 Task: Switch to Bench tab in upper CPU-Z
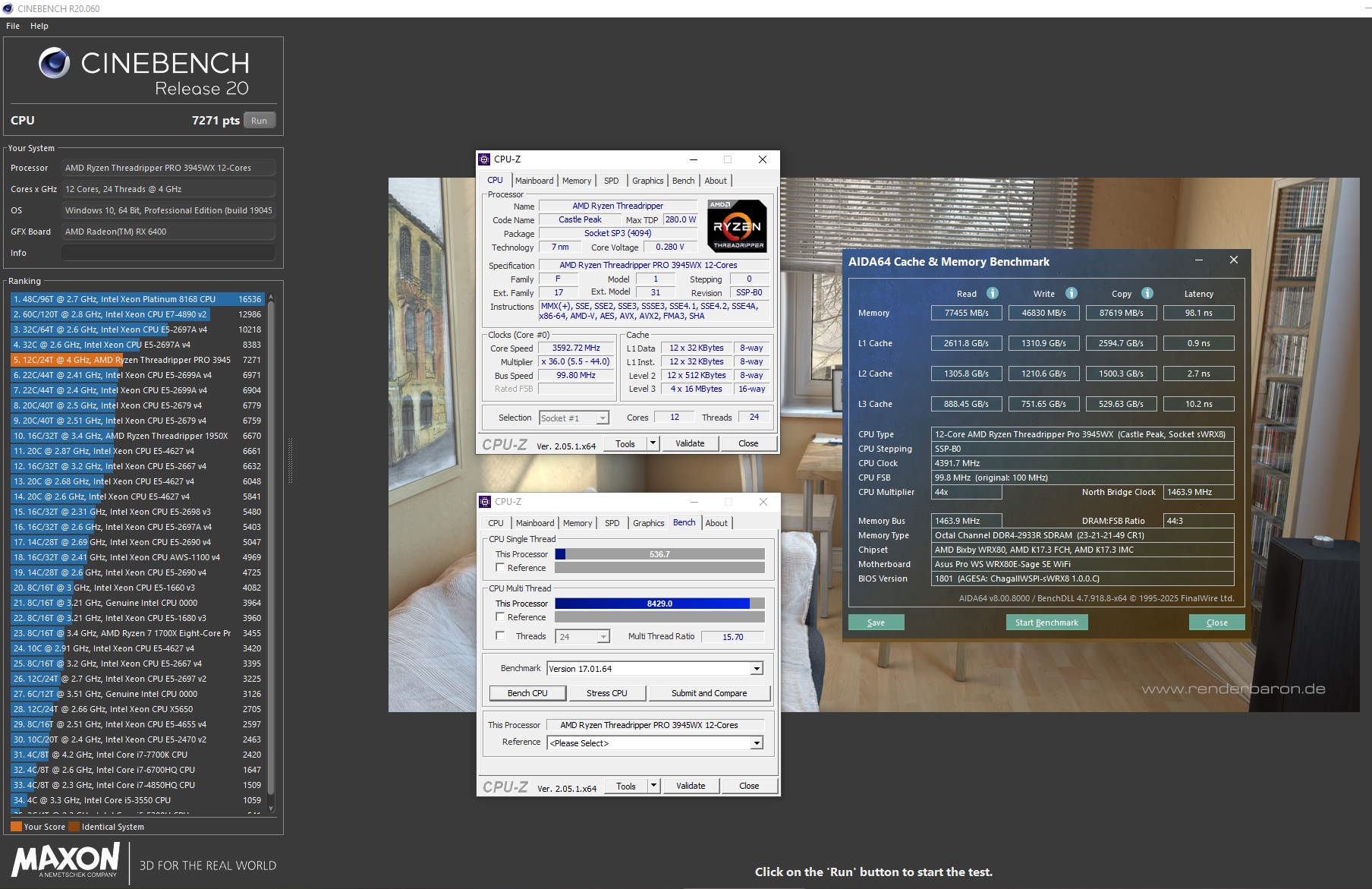tap(684, 181)
